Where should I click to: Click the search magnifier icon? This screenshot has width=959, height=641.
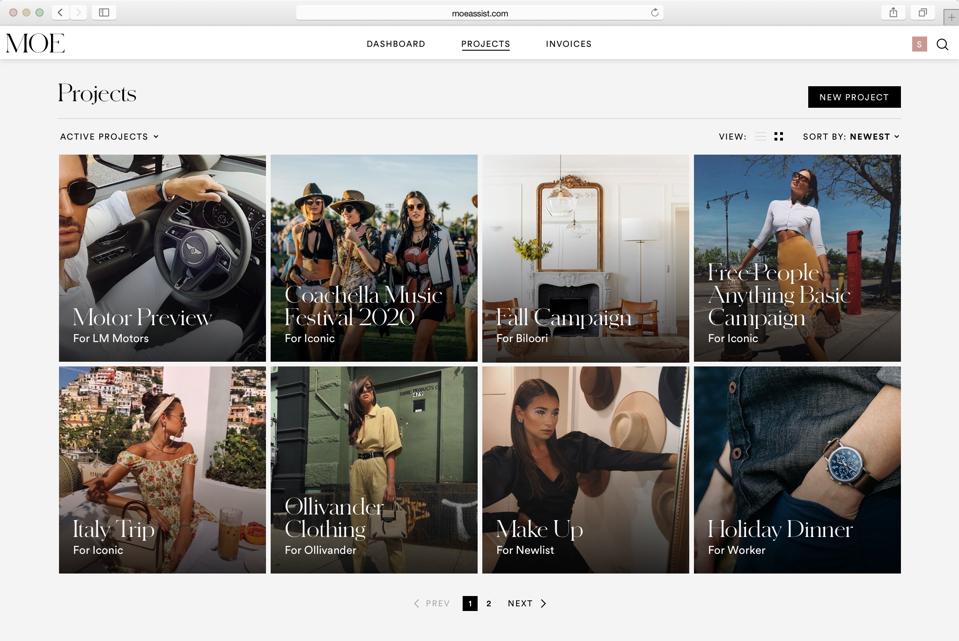[x=942, y=44]
